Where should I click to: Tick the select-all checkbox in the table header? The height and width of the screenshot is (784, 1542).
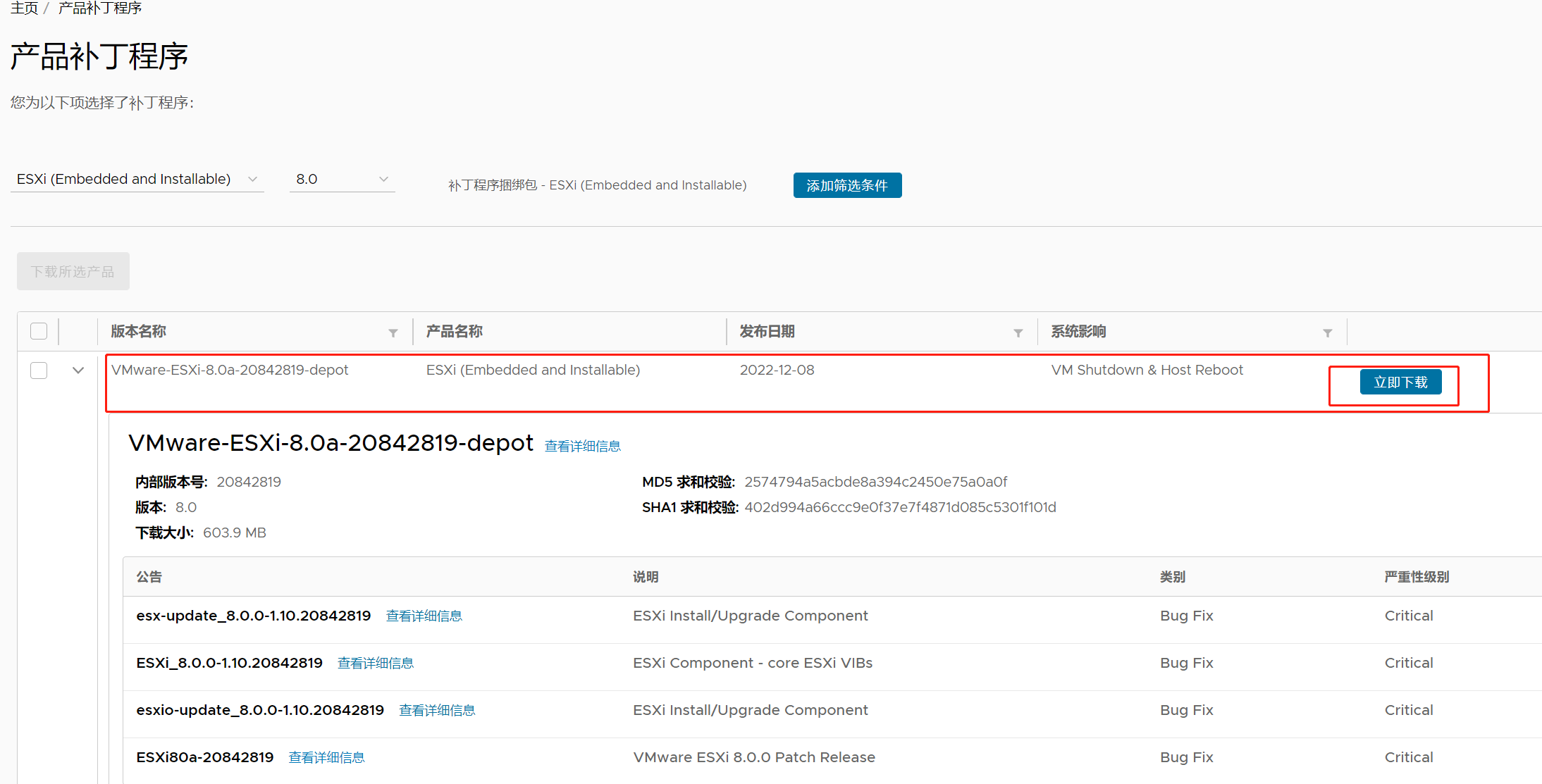click(39, 331)
